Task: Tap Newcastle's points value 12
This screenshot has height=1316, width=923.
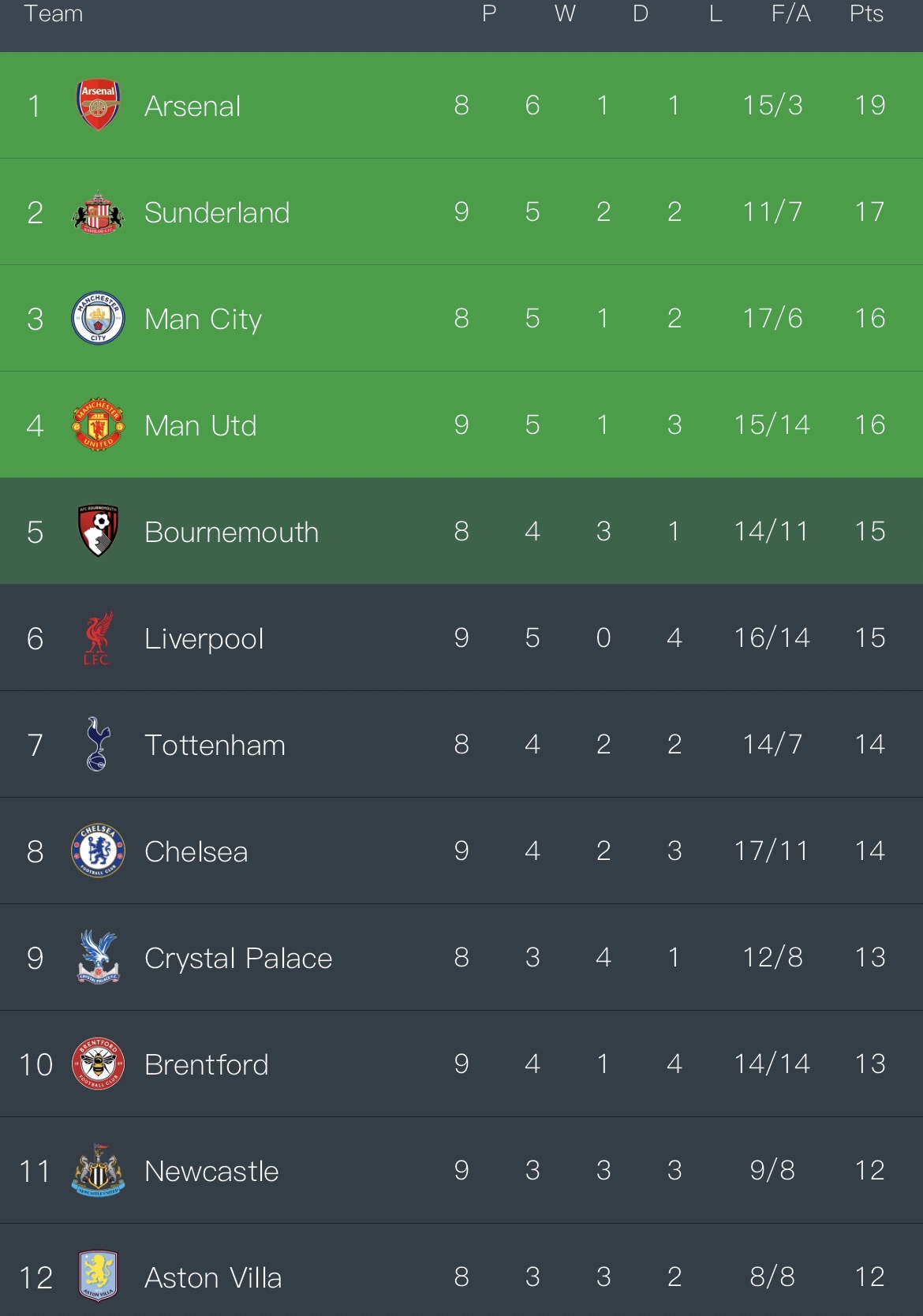Action: point(869,1170)
